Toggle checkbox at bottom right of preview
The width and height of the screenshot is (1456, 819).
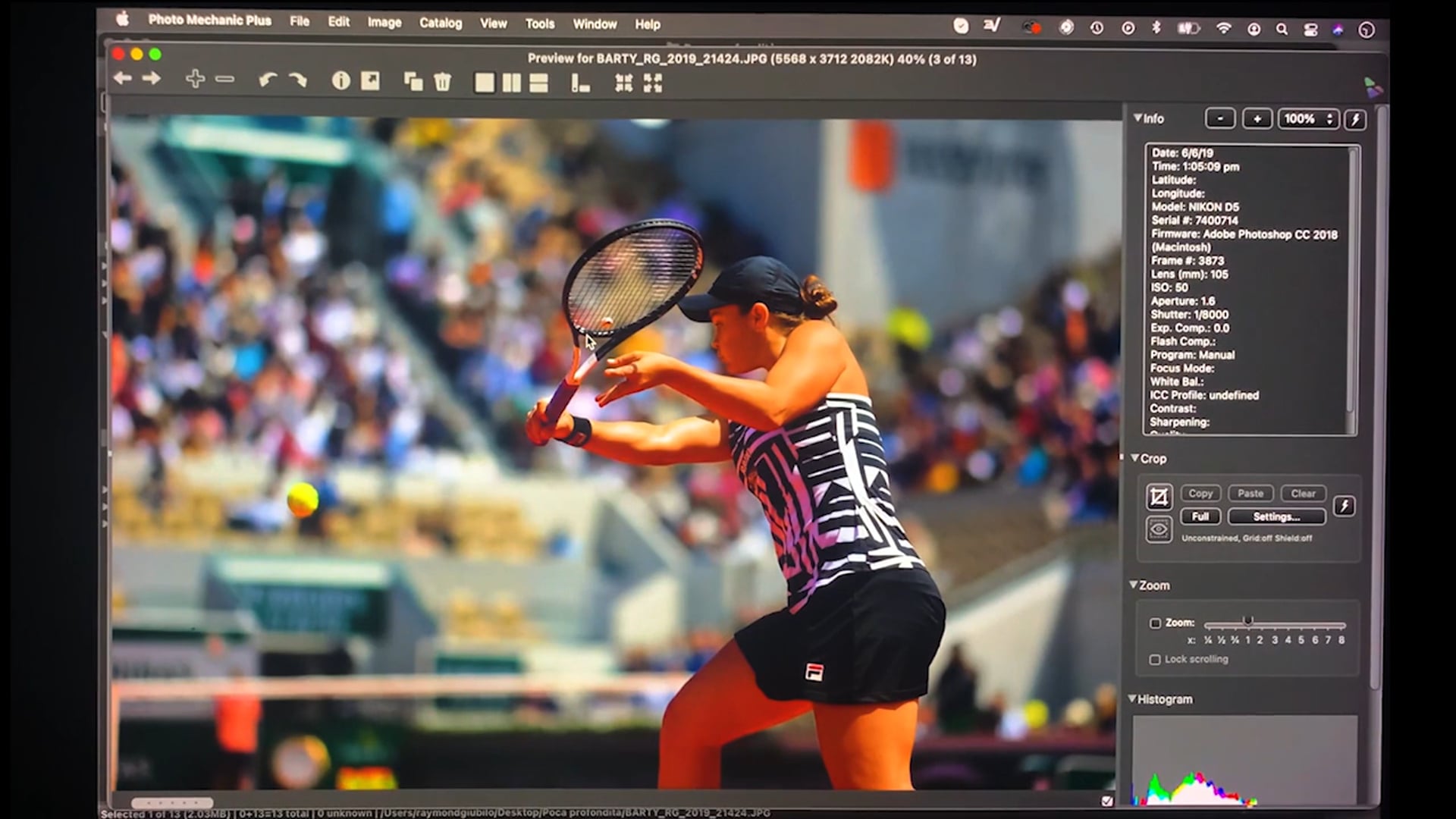[x=1107, y=801]
